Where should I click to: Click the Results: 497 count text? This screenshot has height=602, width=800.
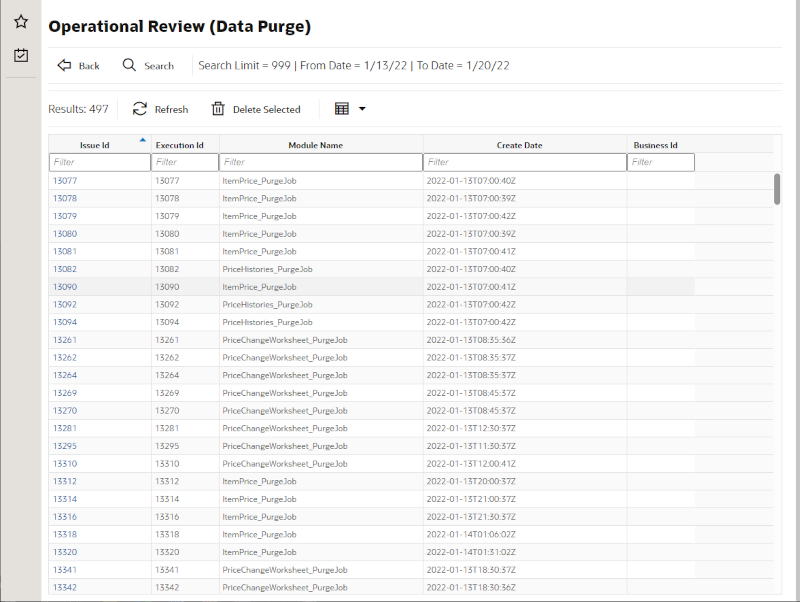78,109
